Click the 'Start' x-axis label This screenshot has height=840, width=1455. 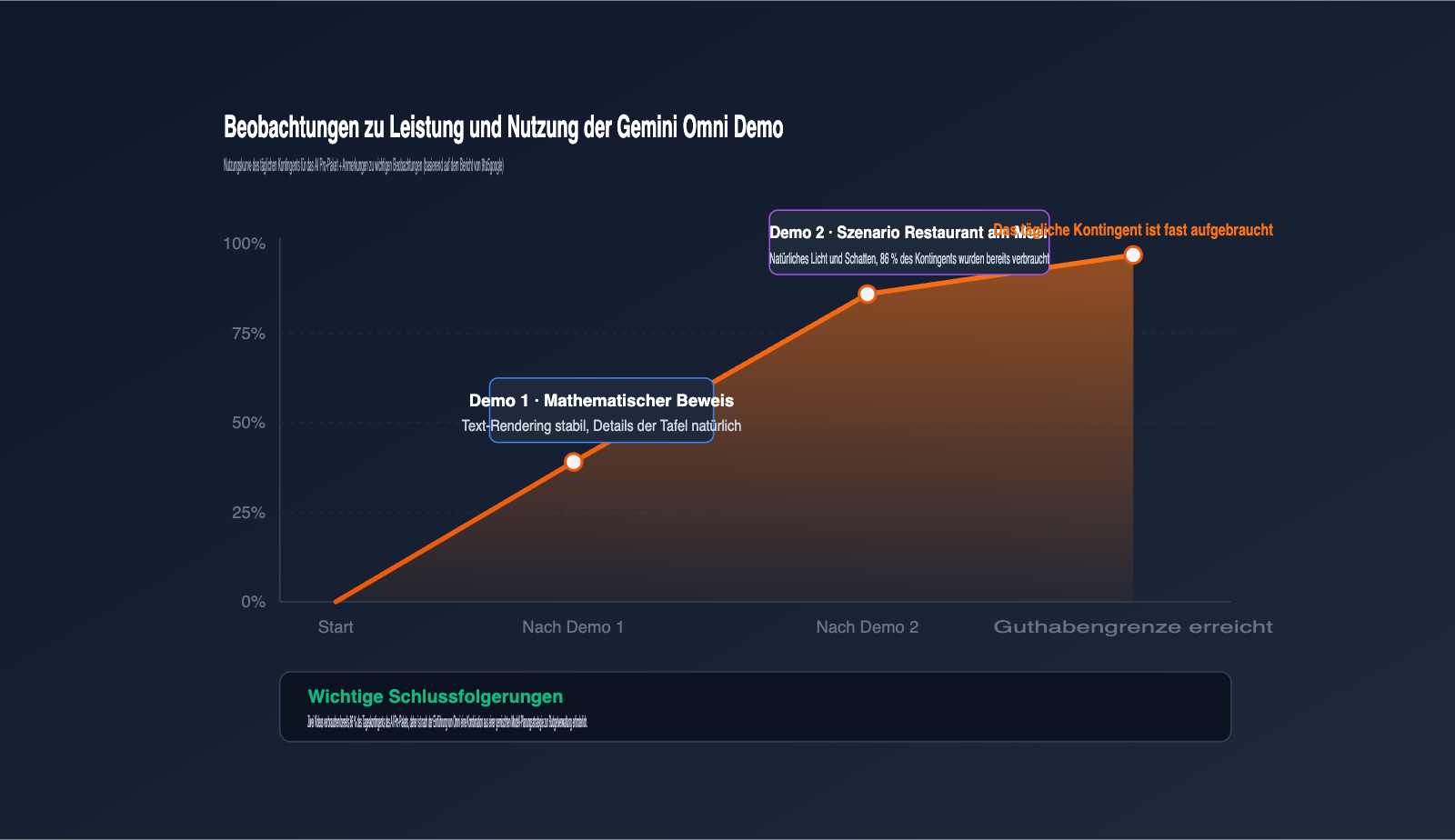coord(336,627)
